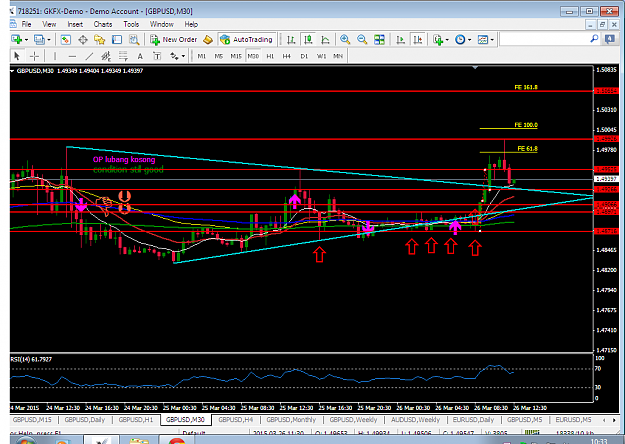Viewport: 625px width, 444px height.
Task: Open the chat notifications icon
Action: [x=610, y=39]
